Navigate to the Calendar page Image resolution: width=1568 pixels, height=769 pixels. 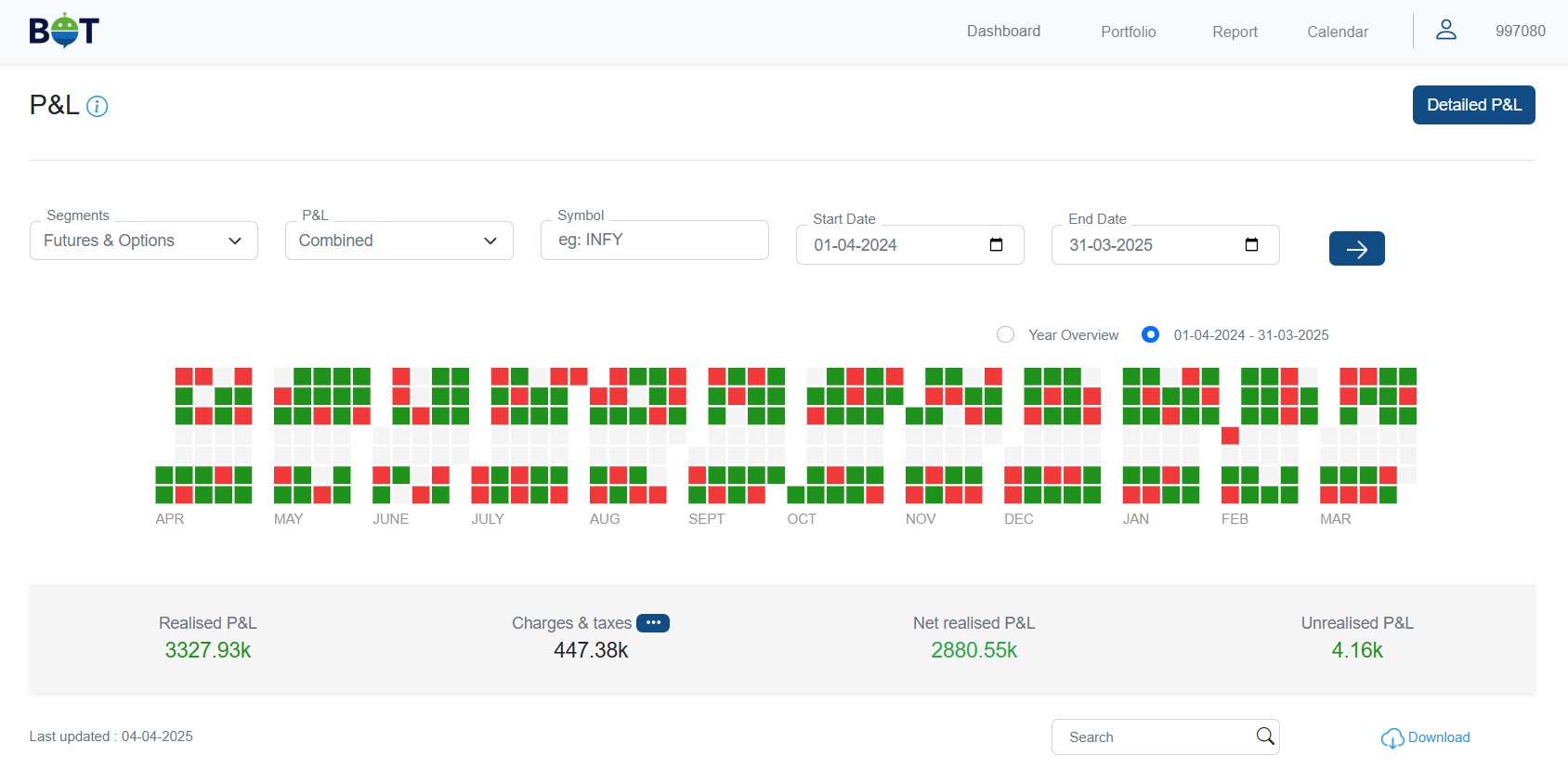click(1337, 32)
